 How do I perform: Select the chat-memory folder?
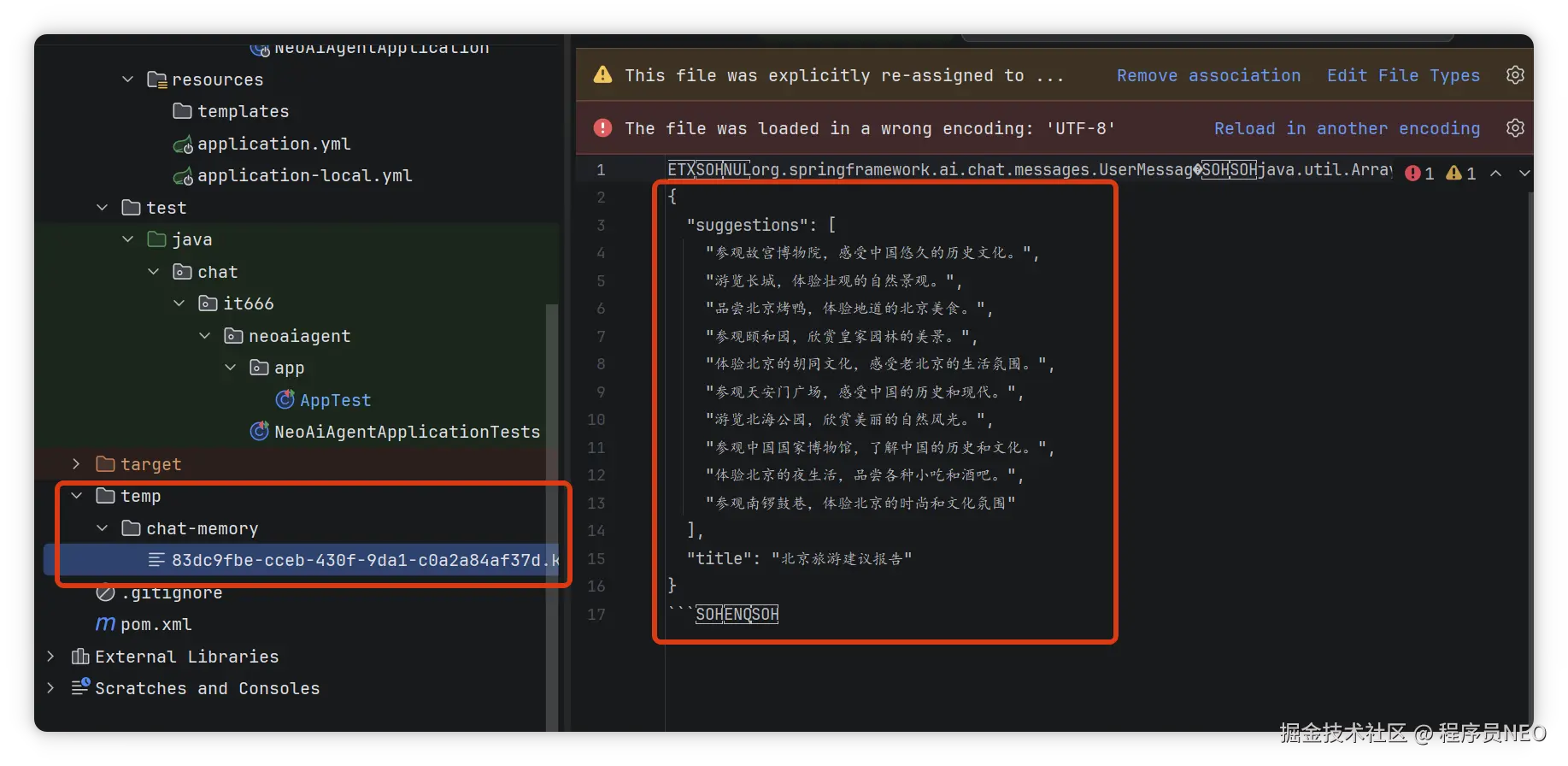click(203, 528)
